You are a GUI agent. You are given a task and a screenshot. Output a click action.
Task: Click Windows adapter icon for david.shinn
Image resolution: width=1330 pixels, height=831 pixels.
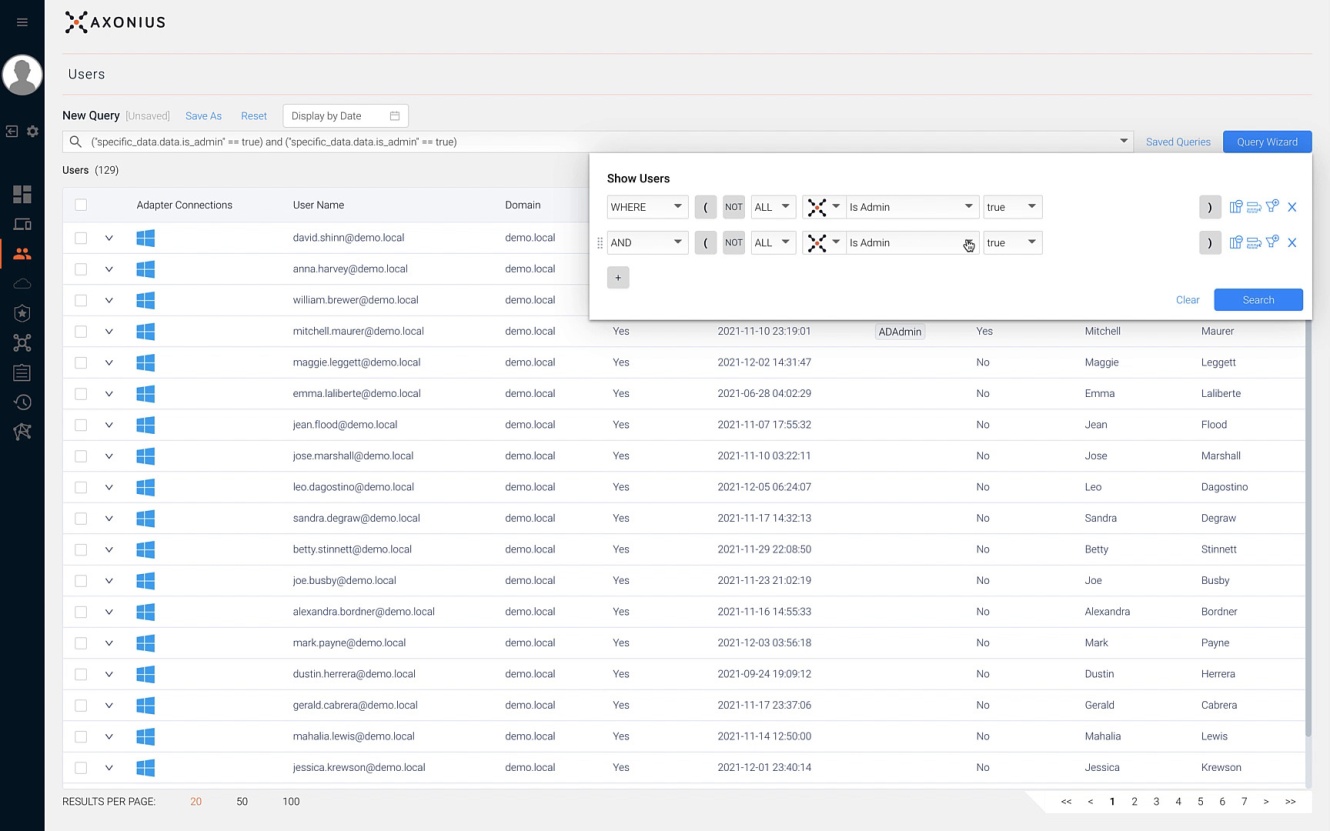146,238
